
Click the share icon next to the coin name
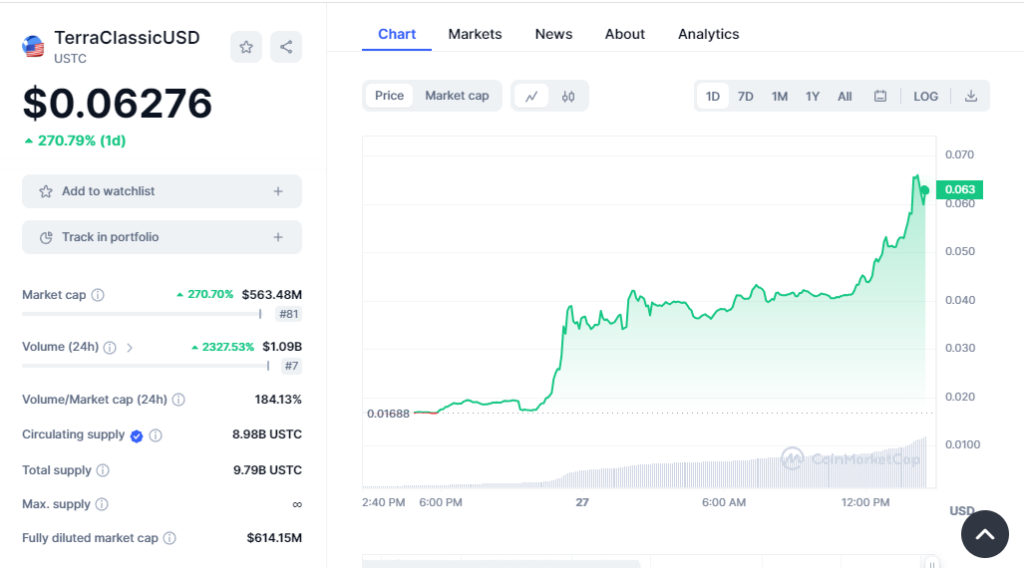tap(286, 47)
